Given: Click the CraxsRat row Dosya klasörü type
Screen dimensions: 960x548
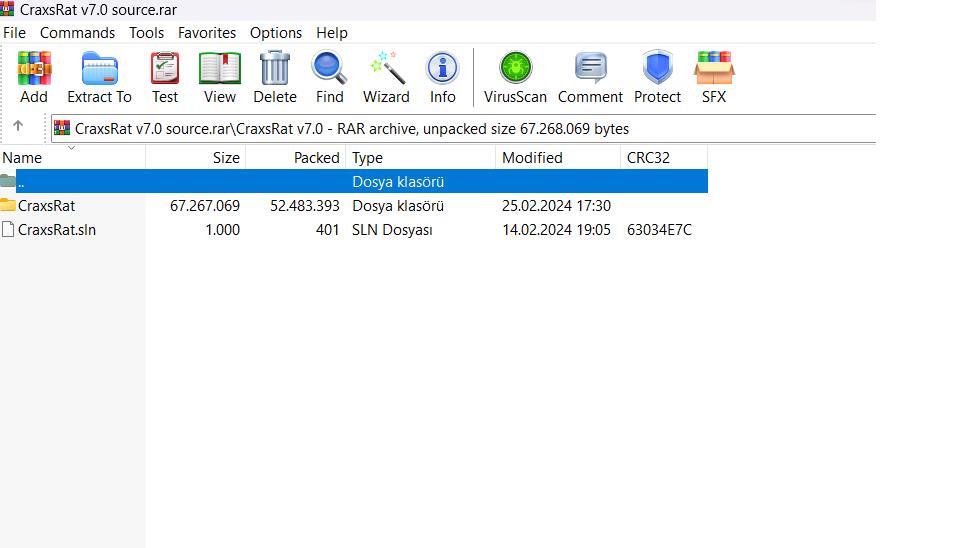Looking at the screenshot, I should 398,206.
